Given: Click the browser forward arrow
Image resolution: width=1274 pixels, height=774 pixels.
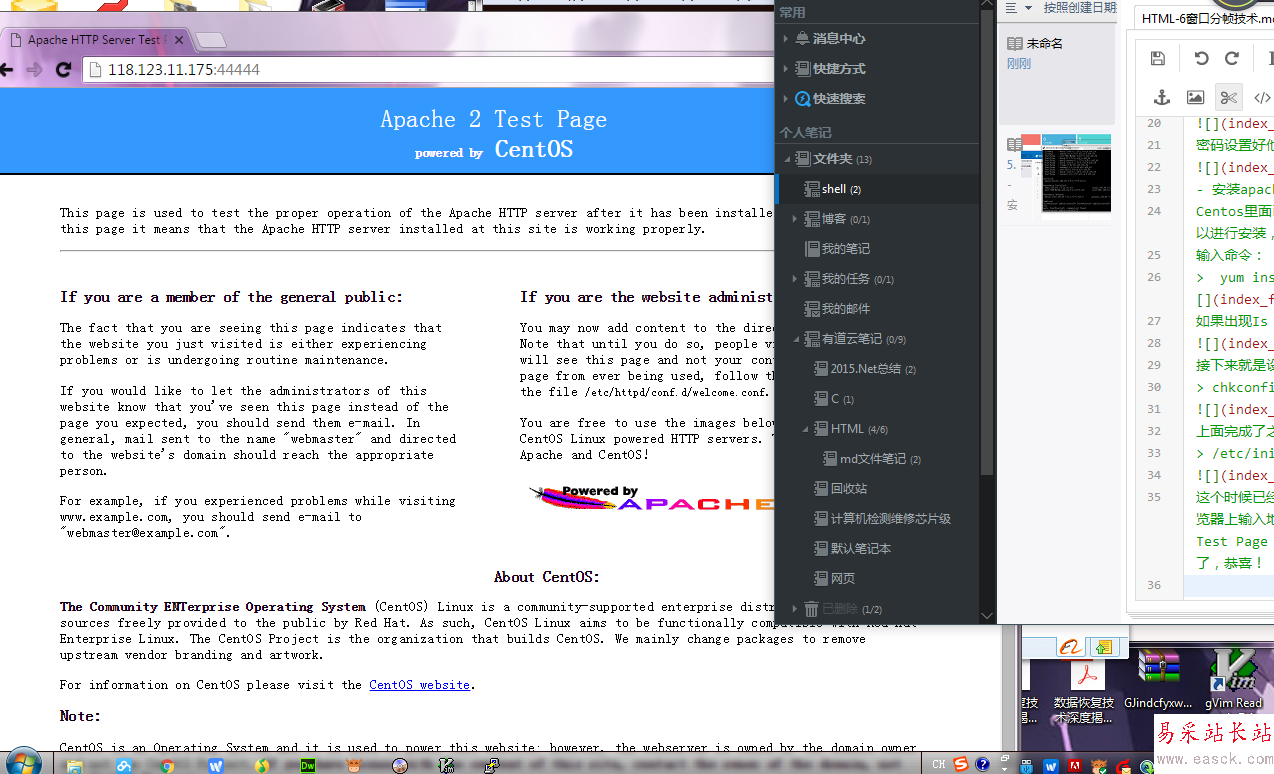Looking at the screenshot, I should [35, 70].
